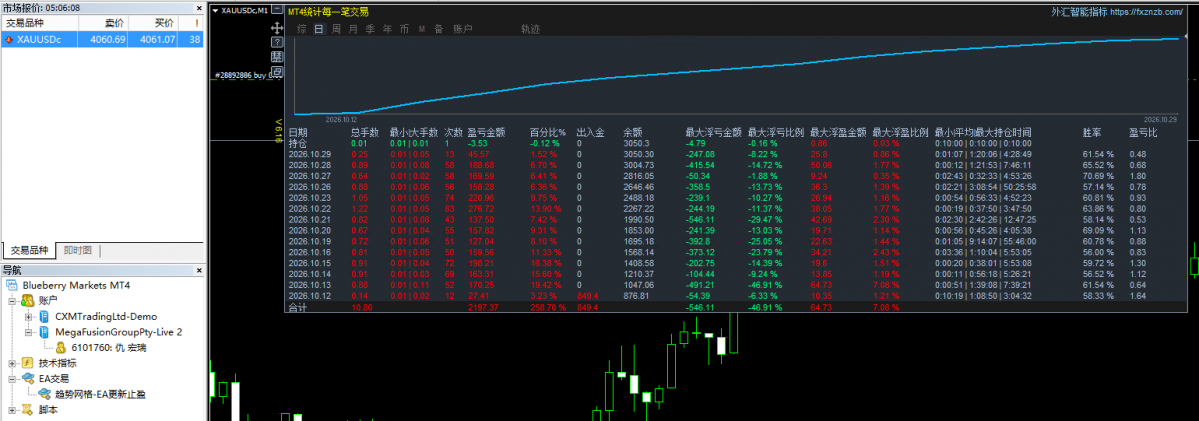
Task: Click the MegaFusionGroupPty-Live 2 server icon
Action: [44, 332]
